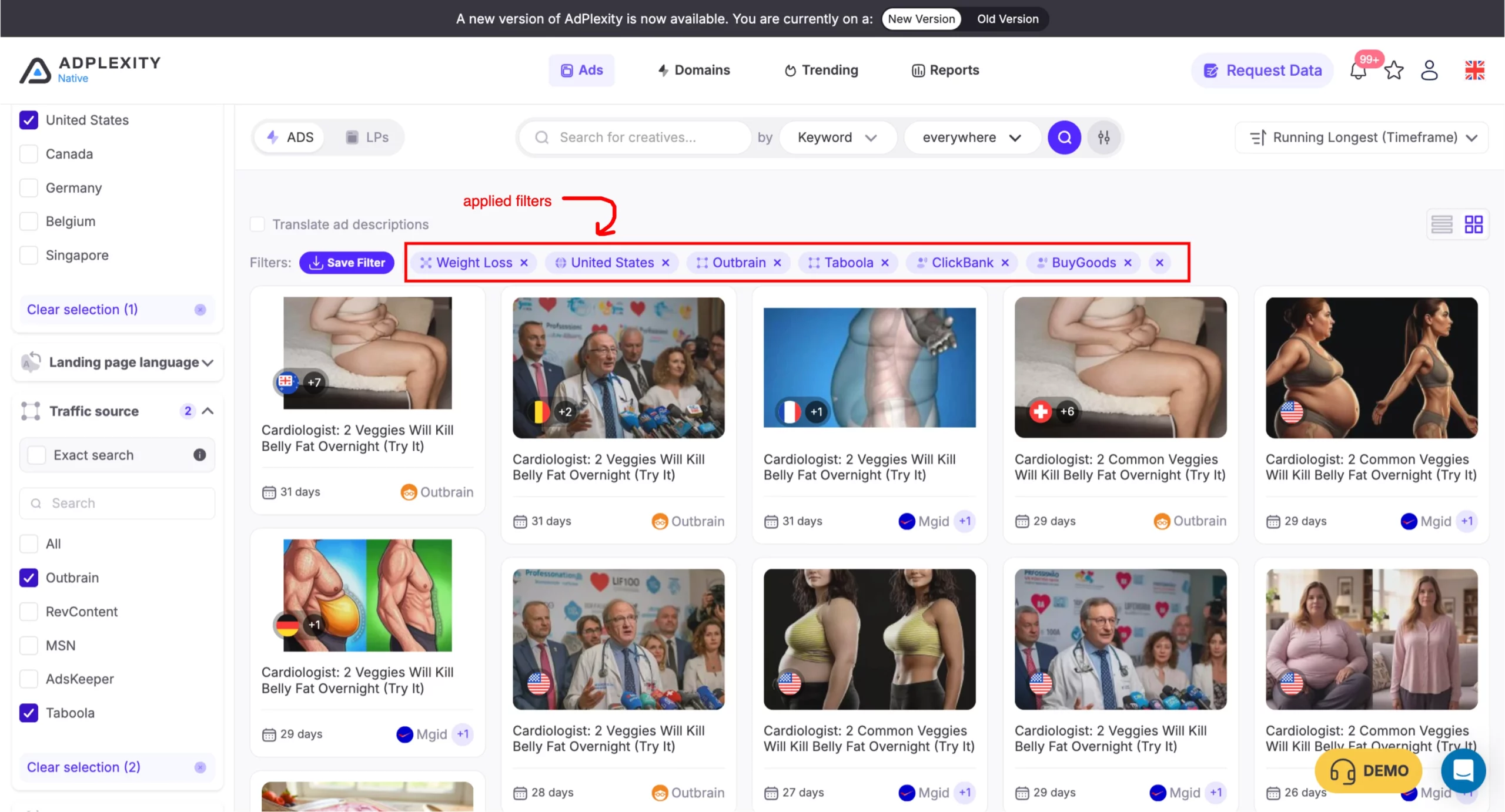Viewport: 1505px width, 812px height.
Task: Check the RevContent traffic source
Action: [x=29, y=612]
